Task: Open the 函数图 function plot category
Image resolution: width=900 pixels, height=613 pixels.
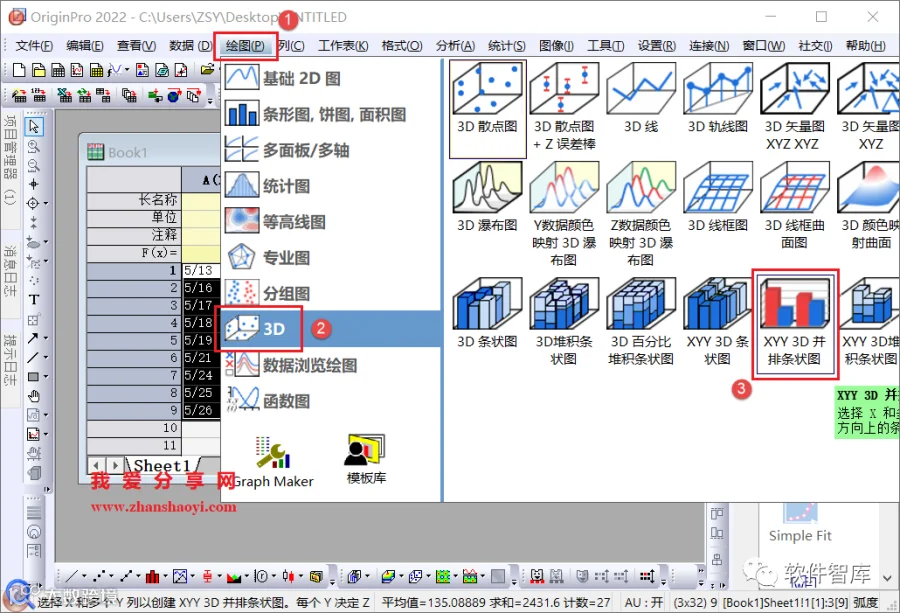Action: click(x=331, y=401)
